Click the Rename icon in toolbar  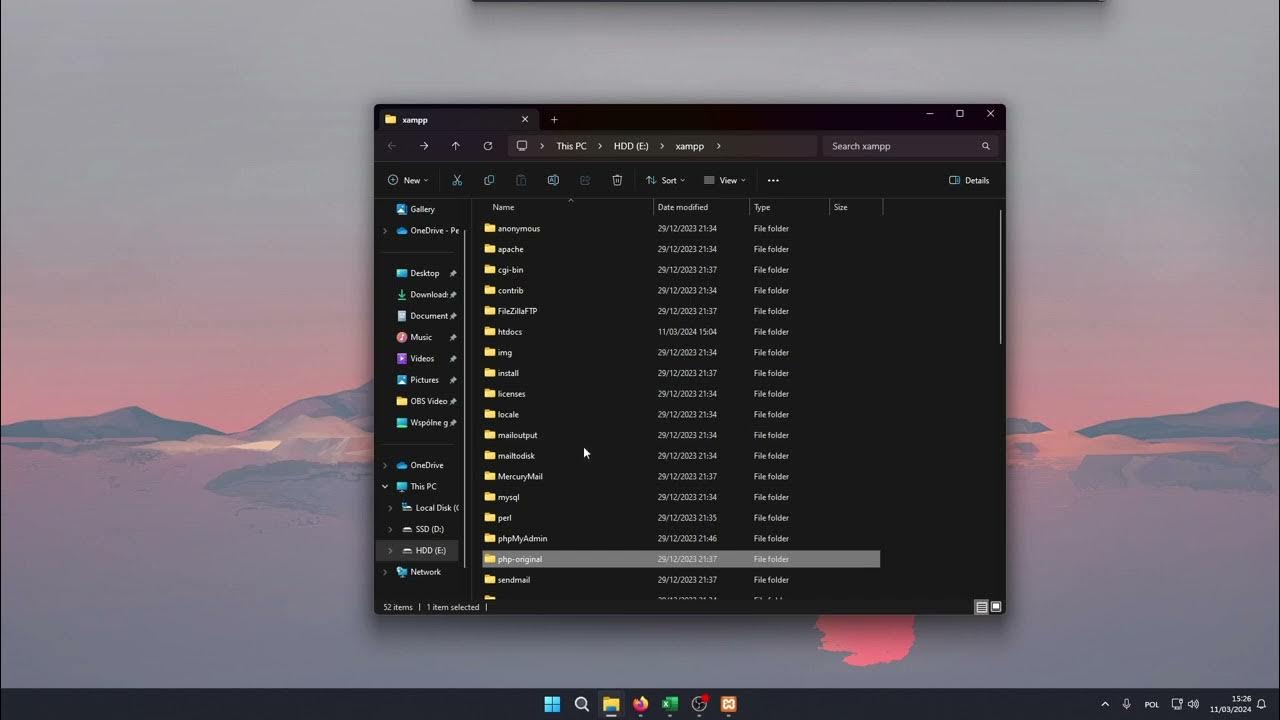click(x=553, y=180)
